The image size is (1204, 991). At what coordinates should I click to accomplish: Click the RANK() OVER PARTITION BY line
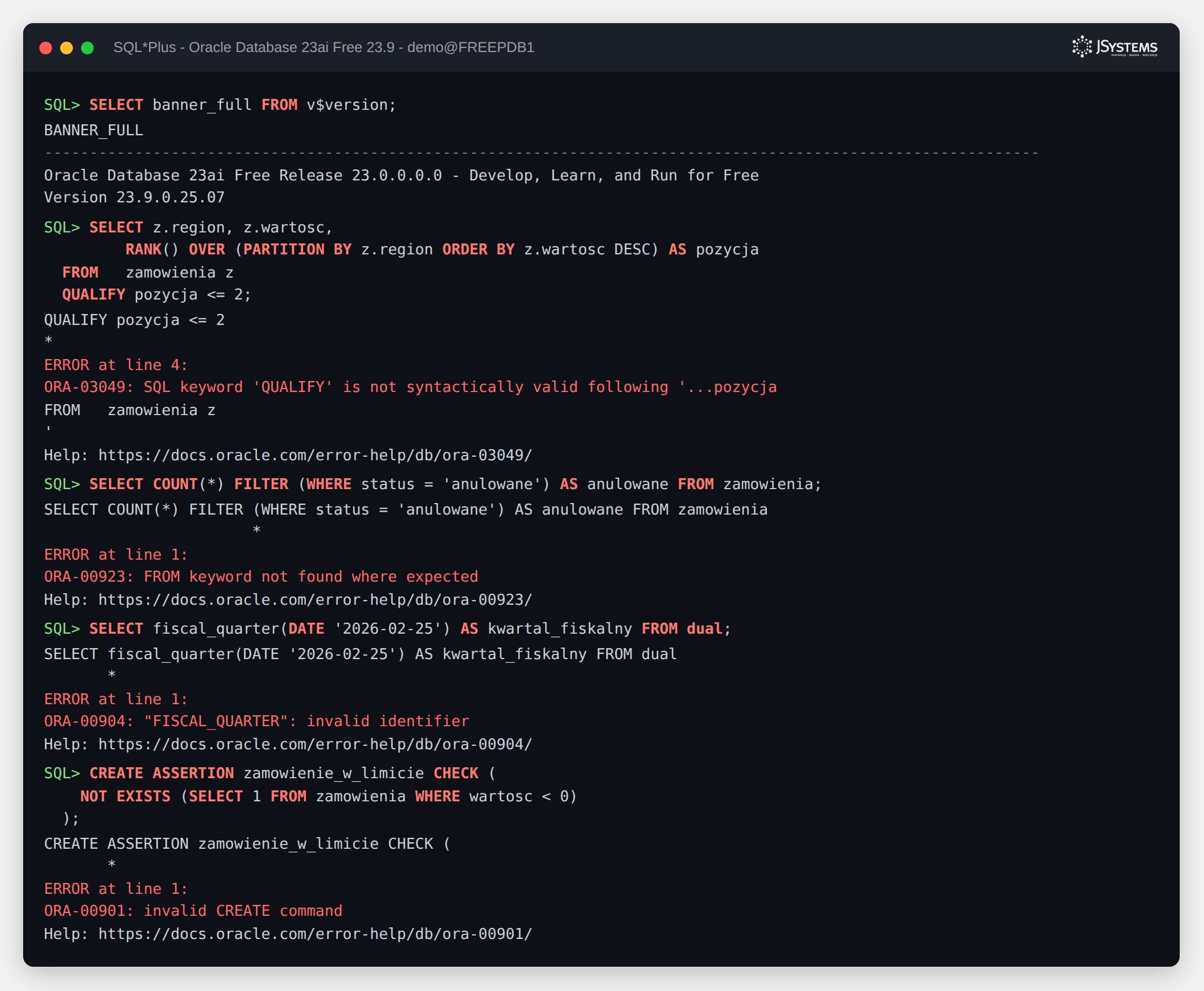(442, 250)
